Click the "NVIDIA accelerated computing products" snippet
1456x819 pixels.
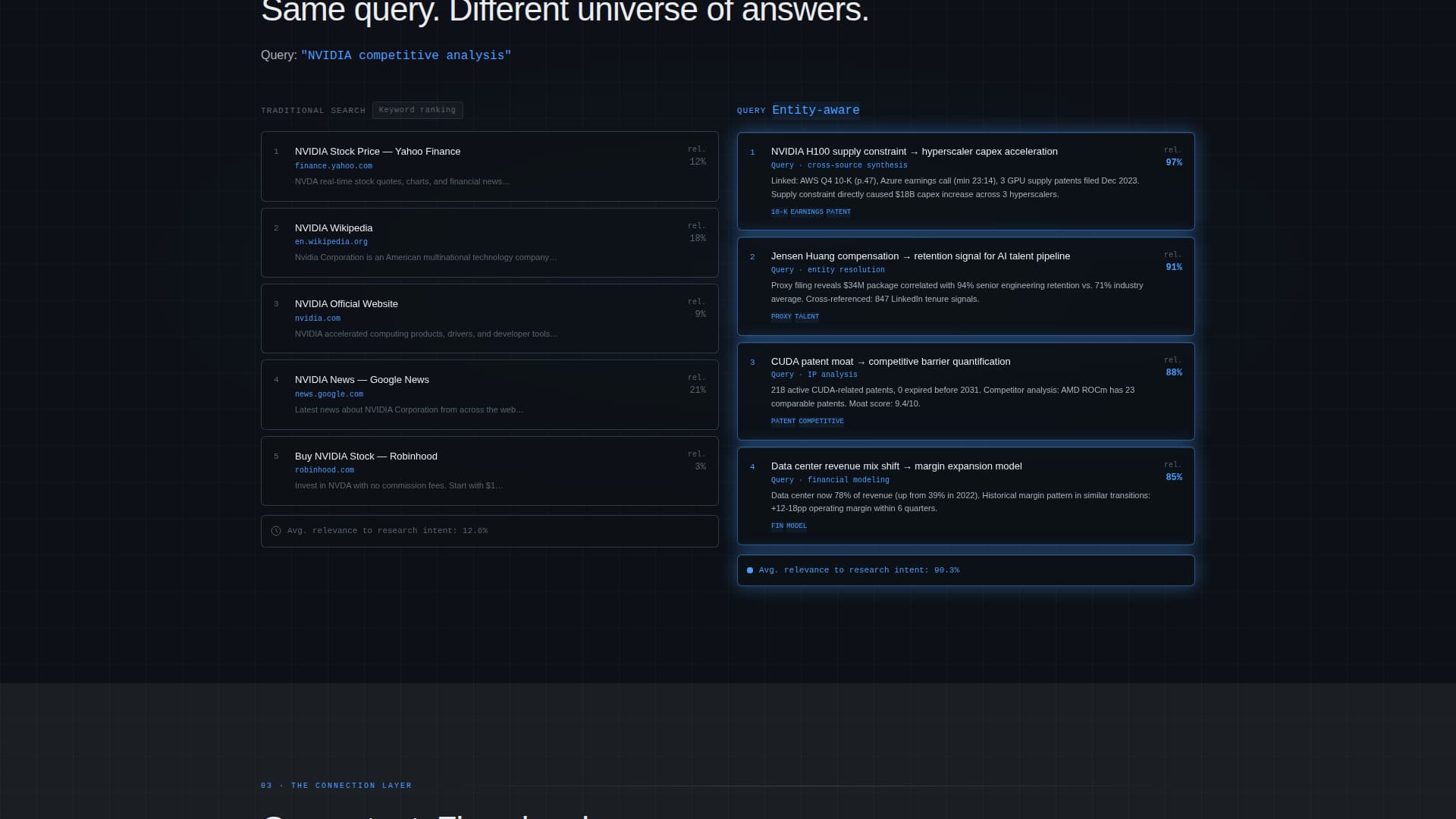click(x=426, y=334)
